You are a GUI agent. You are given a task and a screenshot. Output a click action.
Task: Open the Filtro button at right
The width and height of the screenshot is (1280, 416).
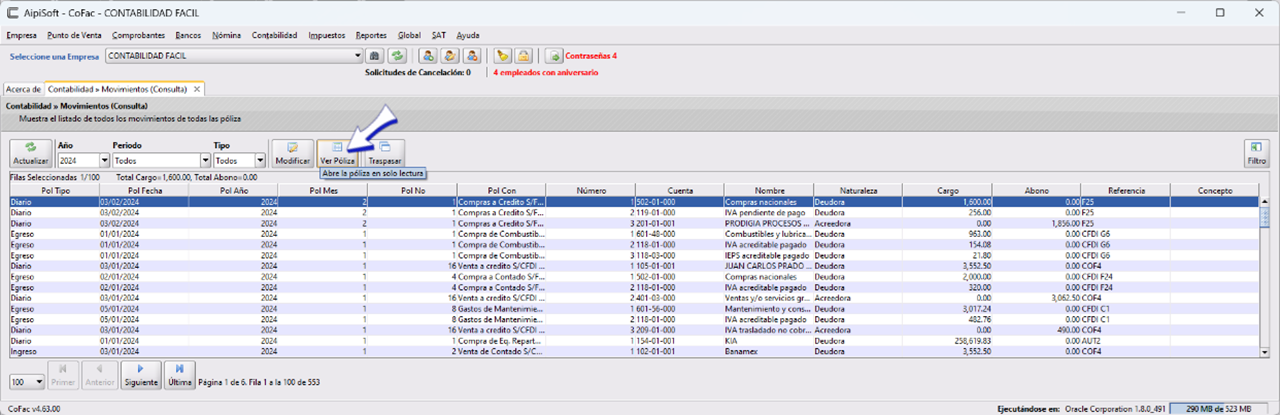[1256, 152]
